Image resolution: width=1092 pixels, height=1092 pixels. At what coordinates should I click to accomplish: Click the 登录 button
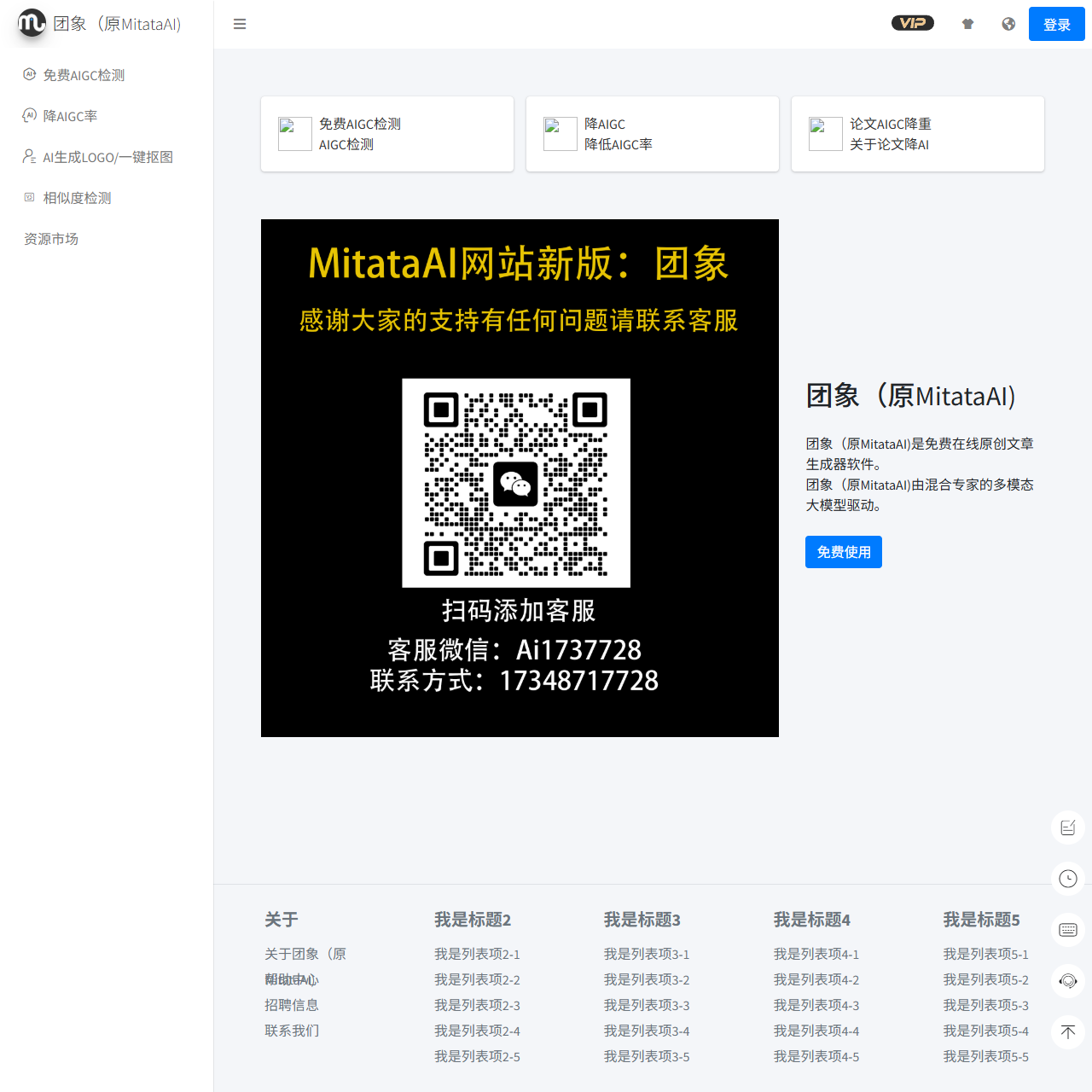tap(1056, 24)
